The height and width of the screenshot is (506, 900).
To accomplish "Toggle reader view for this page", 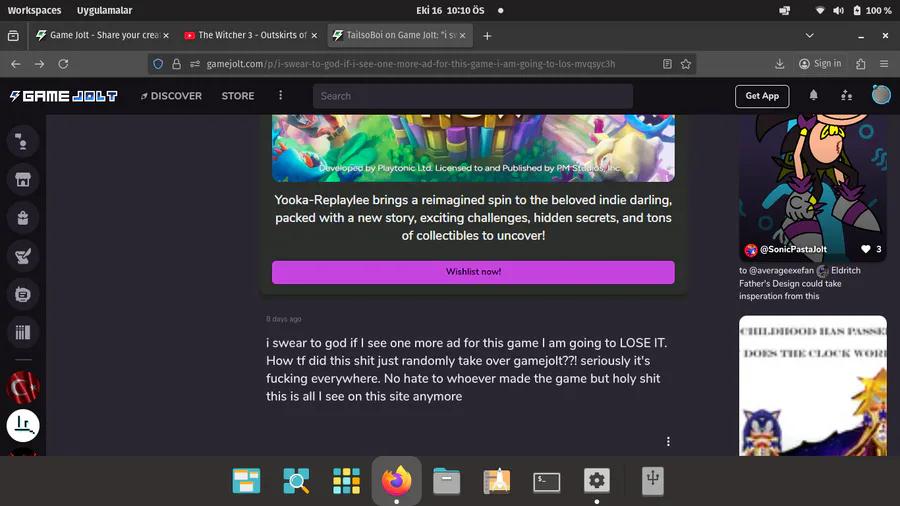I will pos(667,64).
